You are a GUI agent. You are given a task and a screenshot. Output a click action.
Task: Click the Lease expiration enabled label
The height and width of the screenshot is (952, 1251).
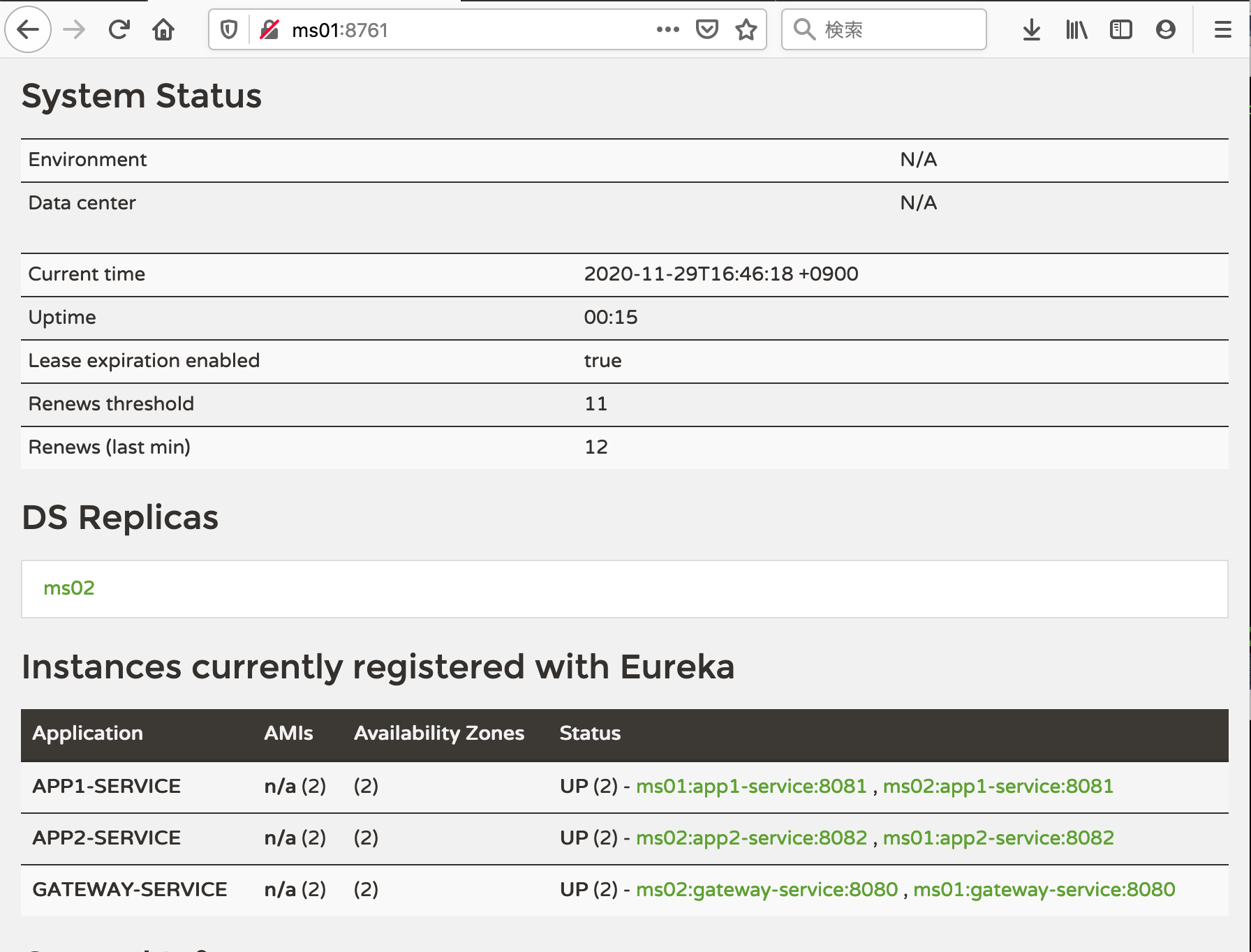pos(144,360)
